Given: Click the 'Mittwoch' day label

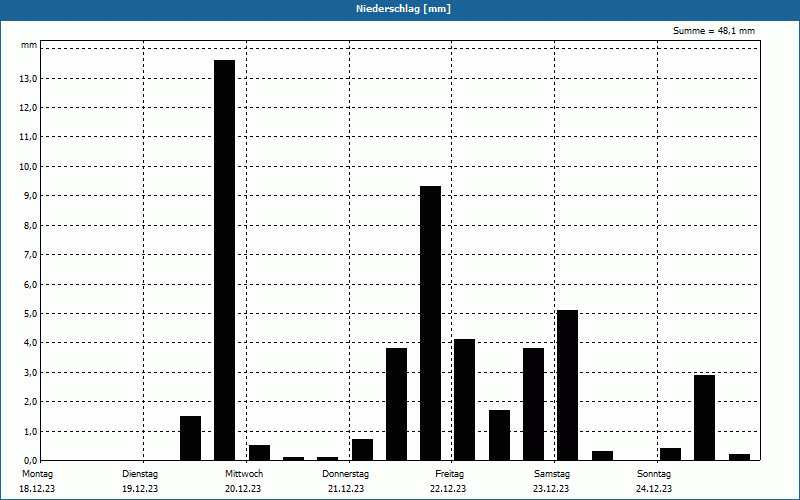Looking at the screenshot, I should pyautogui.click(x=244, y=474).
